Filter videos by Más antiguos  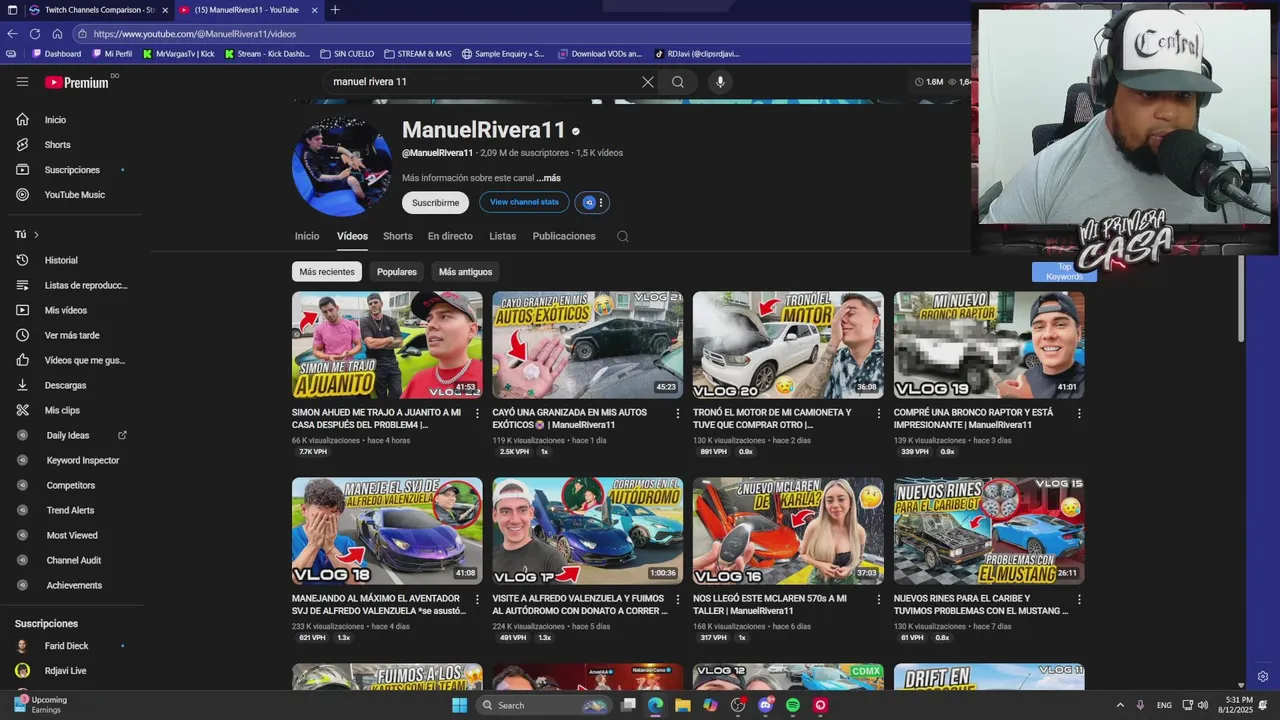[x=465, y=272]
